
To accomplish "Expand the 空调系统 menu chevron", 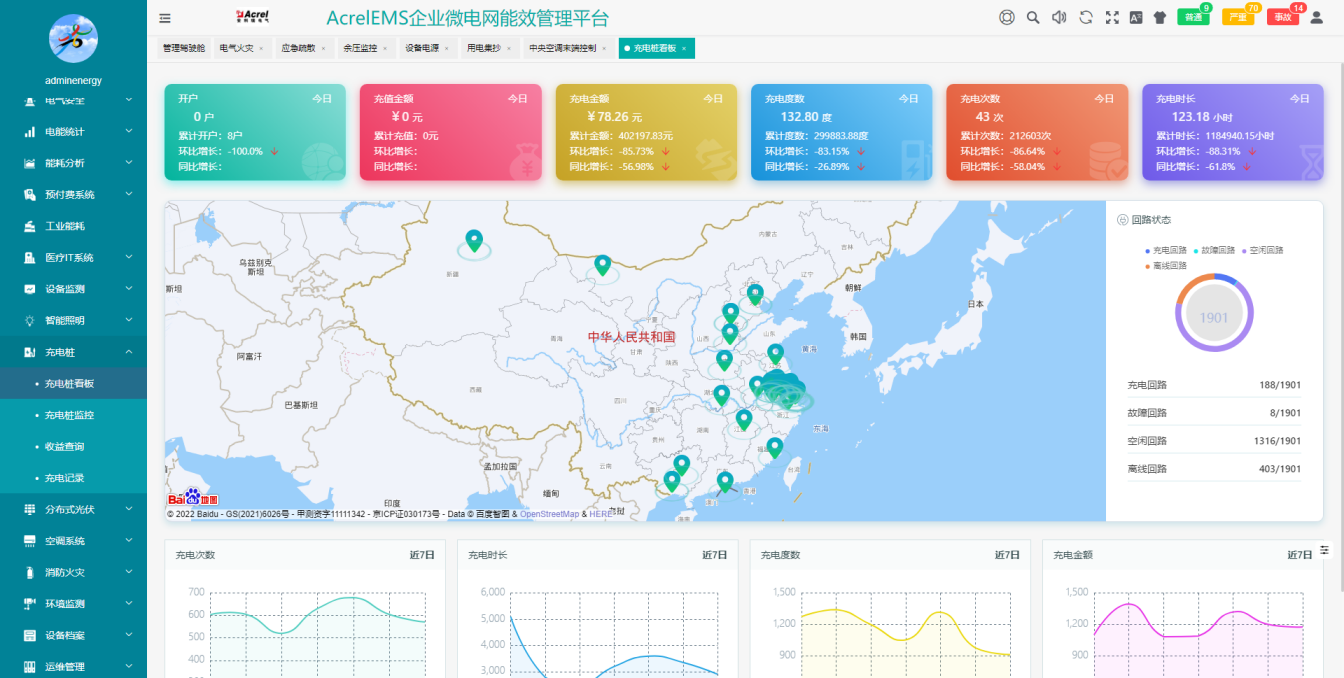I will 129,541.
